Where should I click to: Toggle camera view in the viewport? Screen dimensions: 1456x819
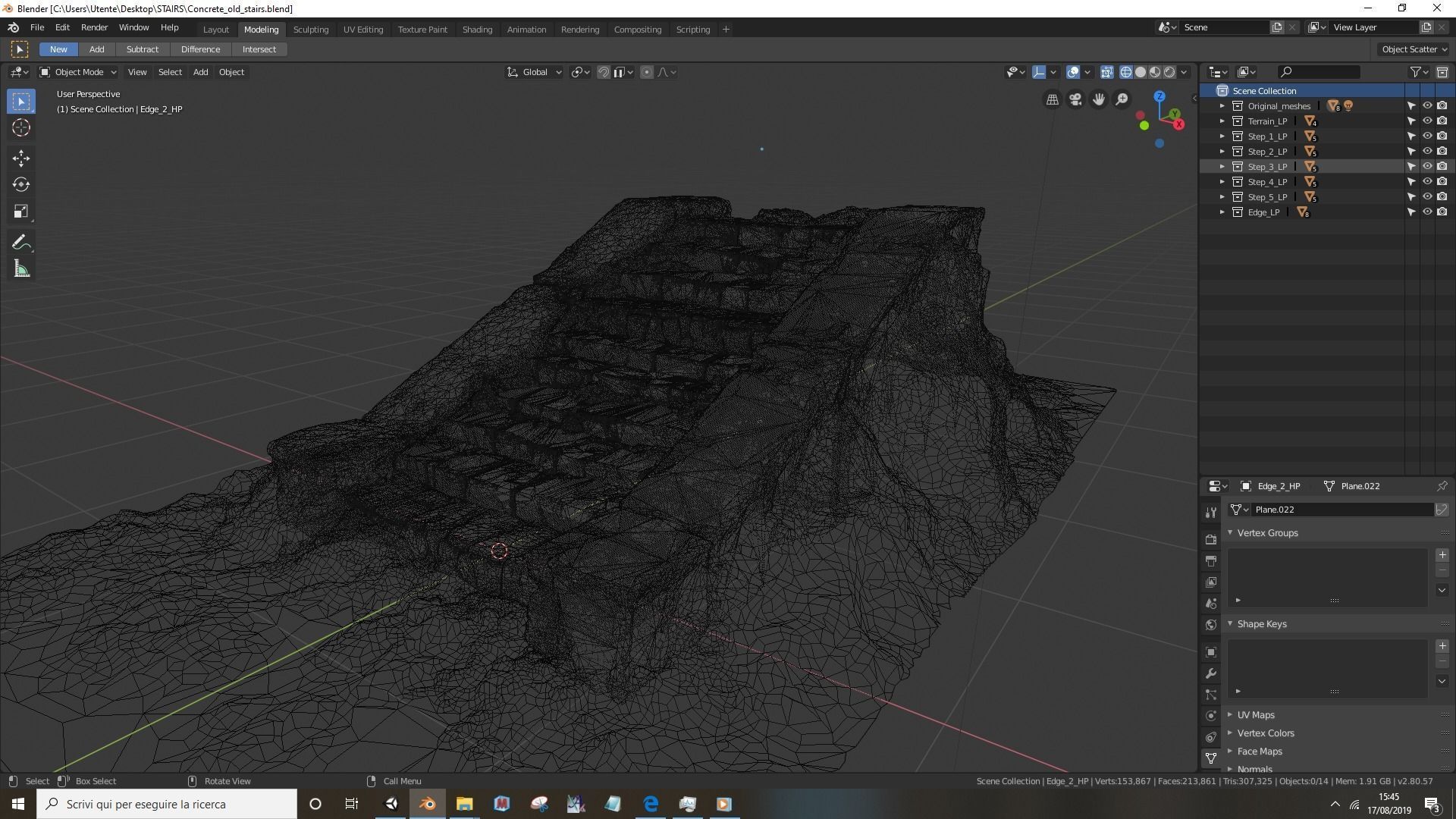(1075, 99)
